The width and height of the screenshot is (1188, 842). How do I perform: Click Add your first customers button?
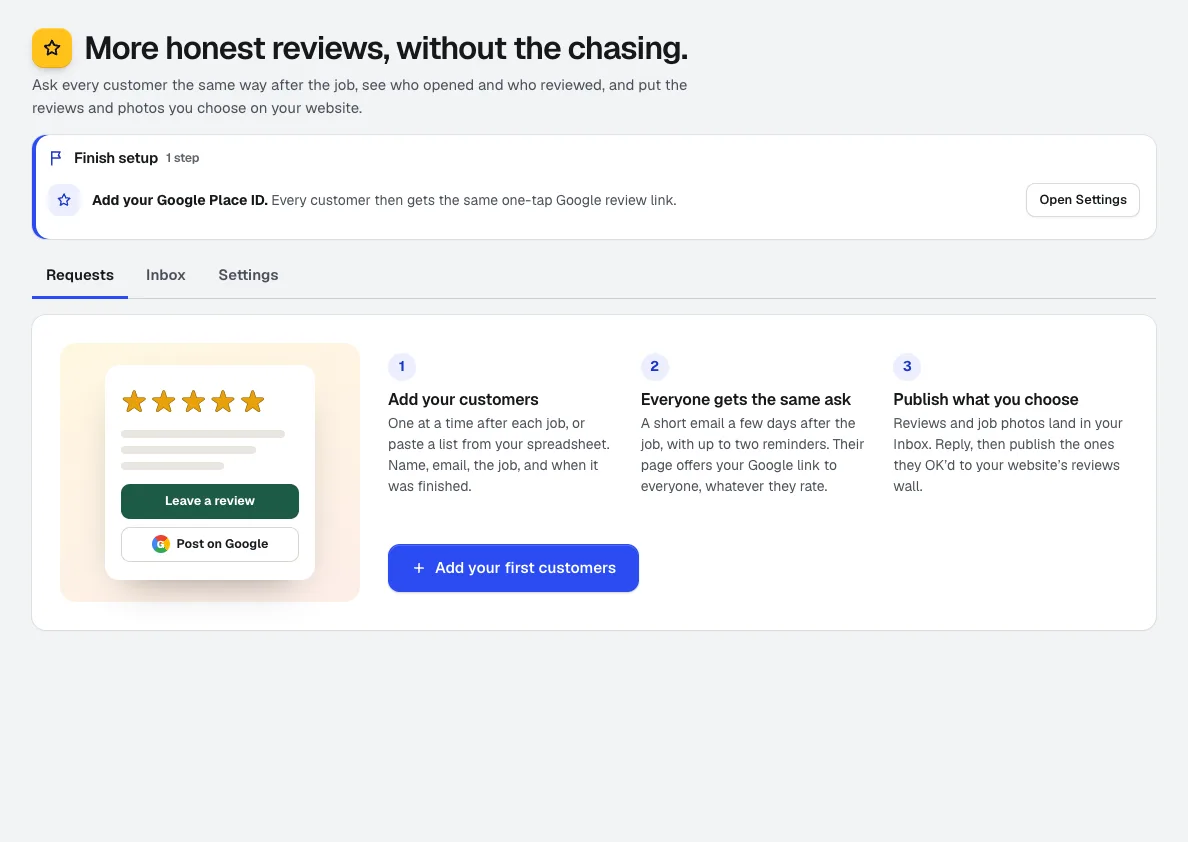(x=513, y=568)
